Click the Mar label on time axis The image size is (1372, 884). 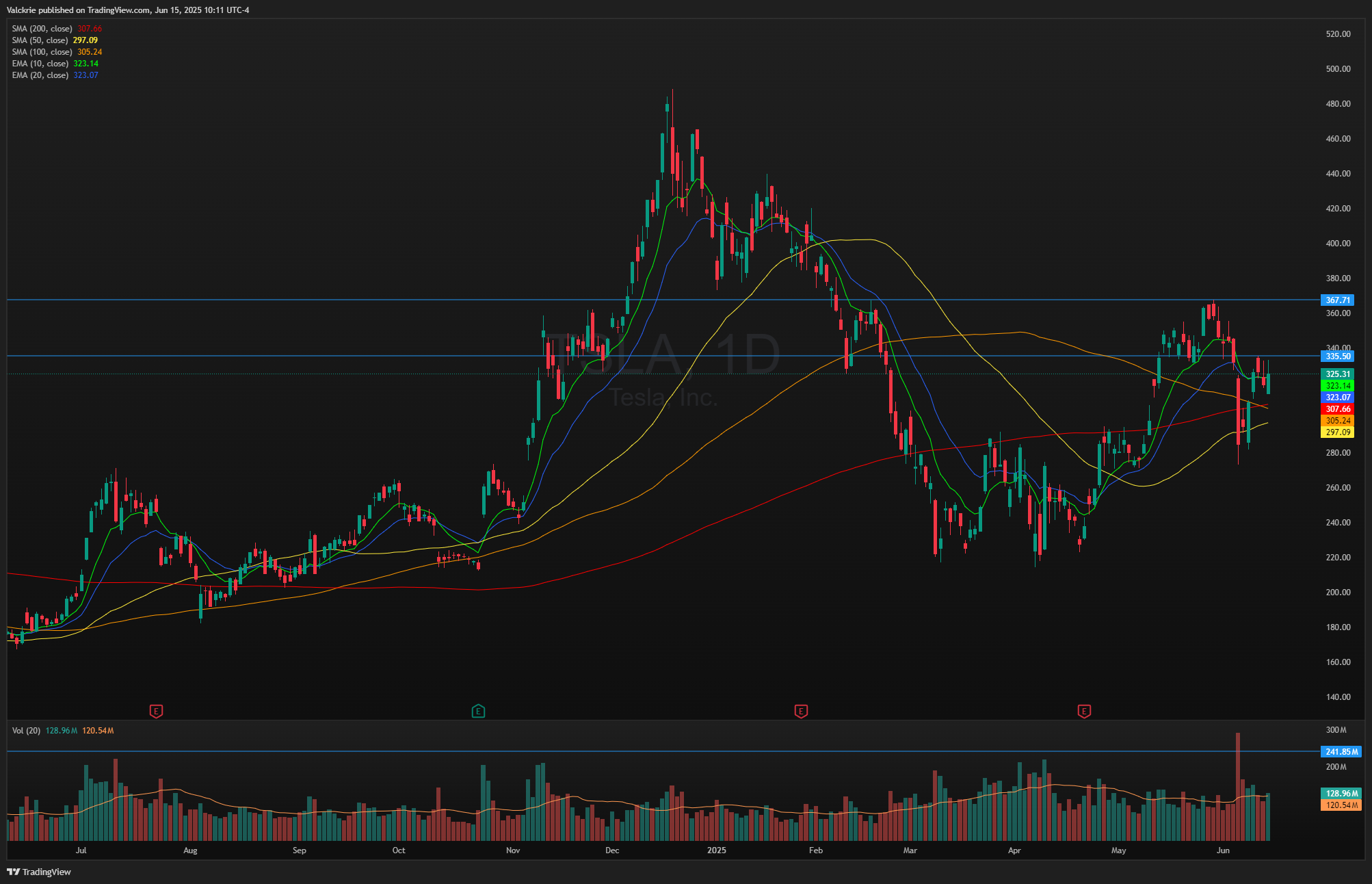[x=910, y=850]
